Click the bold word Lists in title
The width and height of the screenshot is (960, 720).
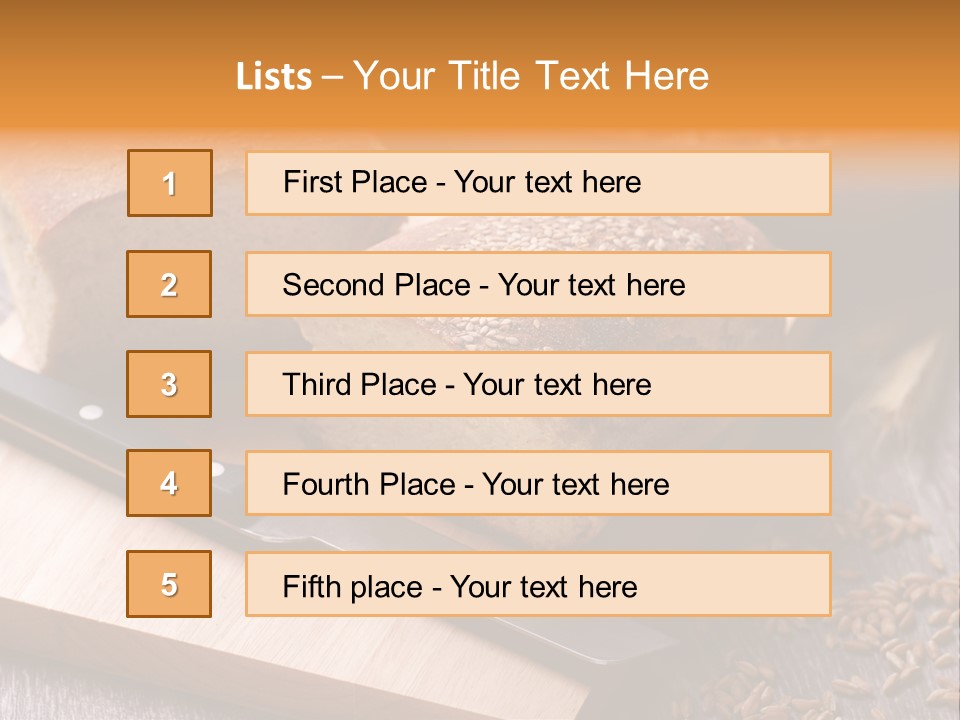274,76
